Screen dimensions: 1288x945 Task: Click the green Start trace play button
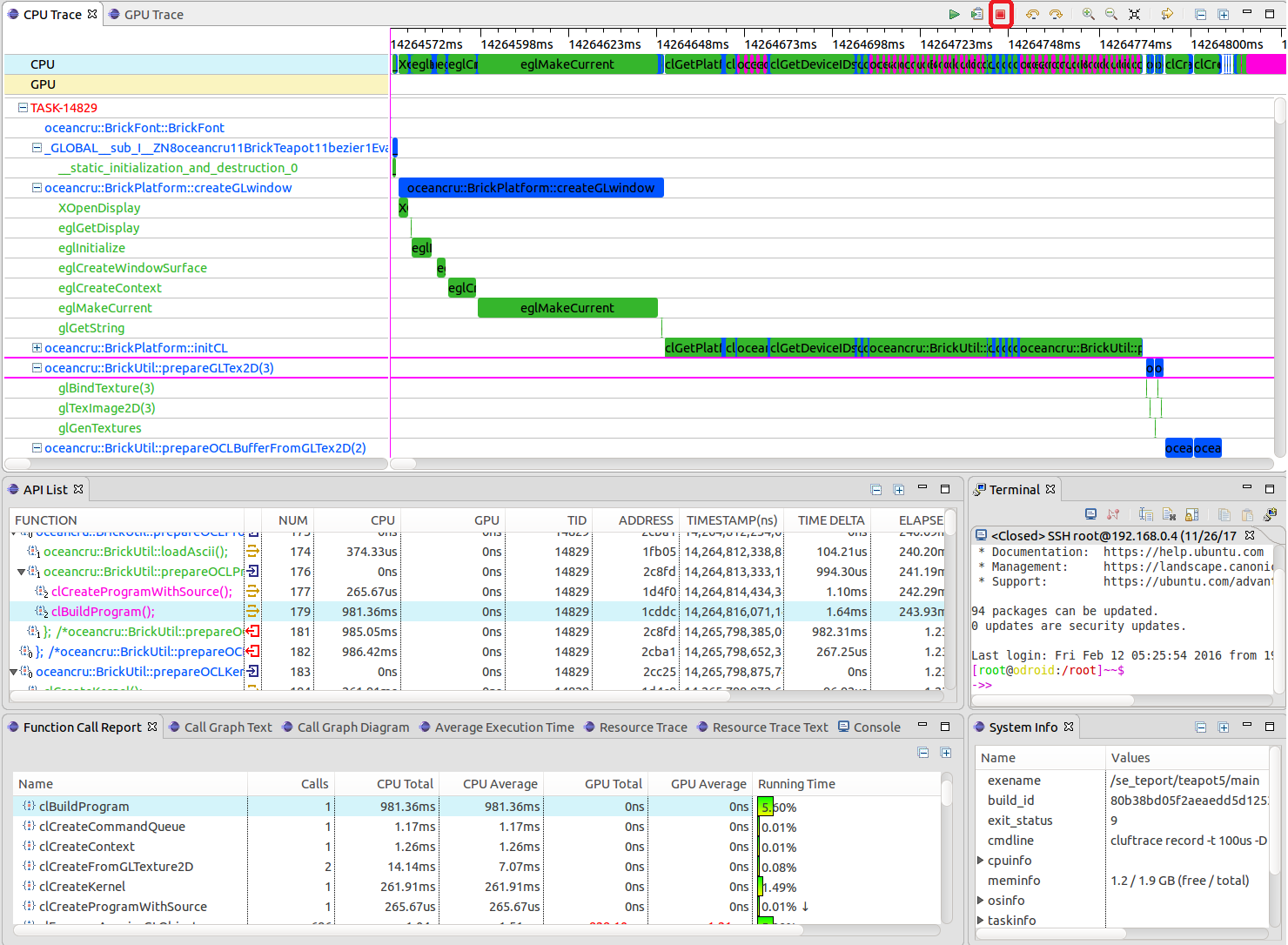point(954,14)
